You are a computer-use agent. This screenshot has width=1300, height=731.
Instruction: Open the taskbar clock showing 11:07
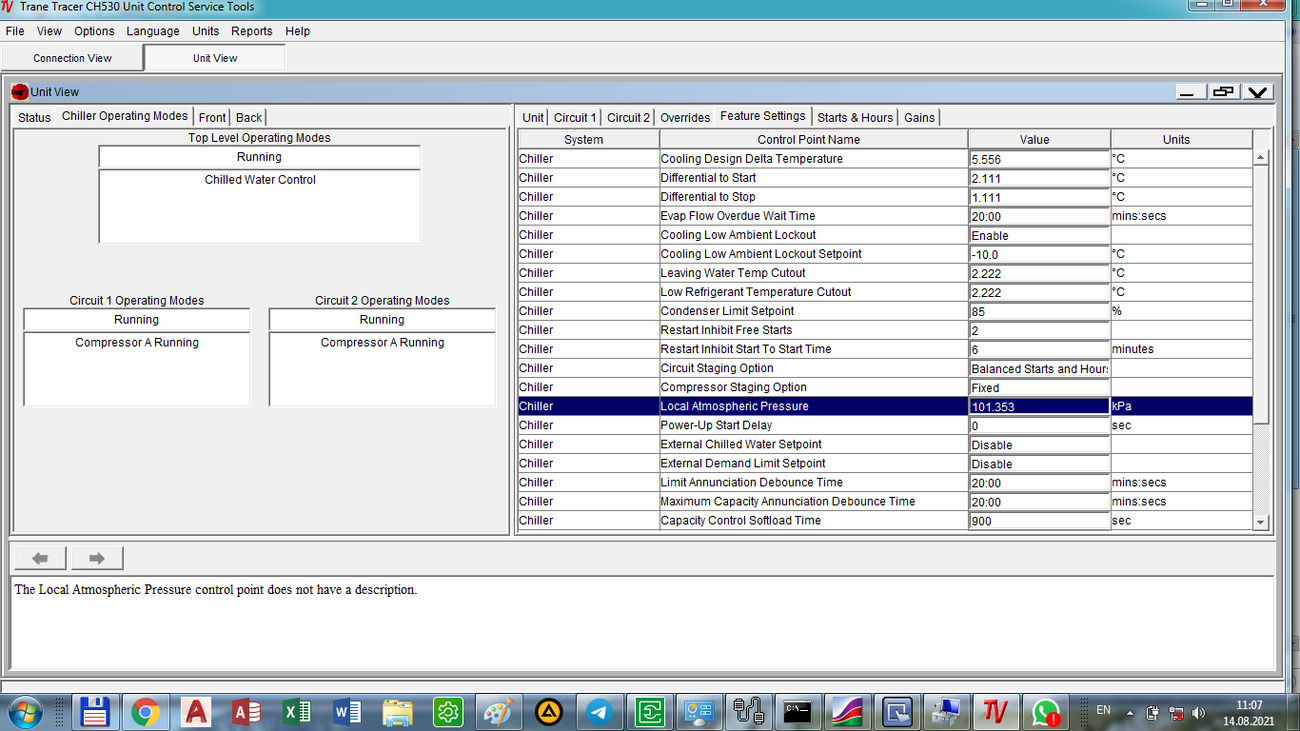1249,712
